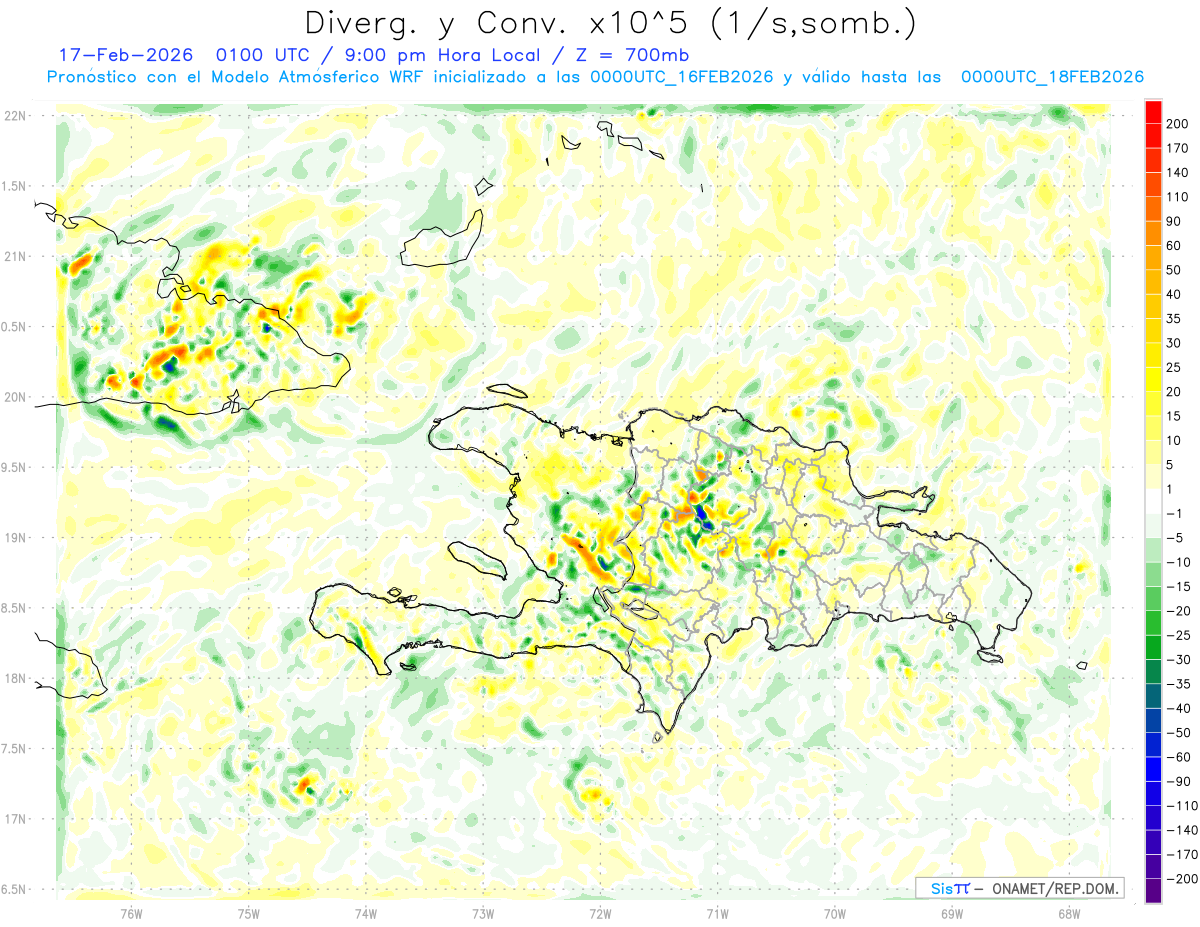Click the 22N latitude axis label
This screenshot has width=1200, height=927.
pos(16,116)
